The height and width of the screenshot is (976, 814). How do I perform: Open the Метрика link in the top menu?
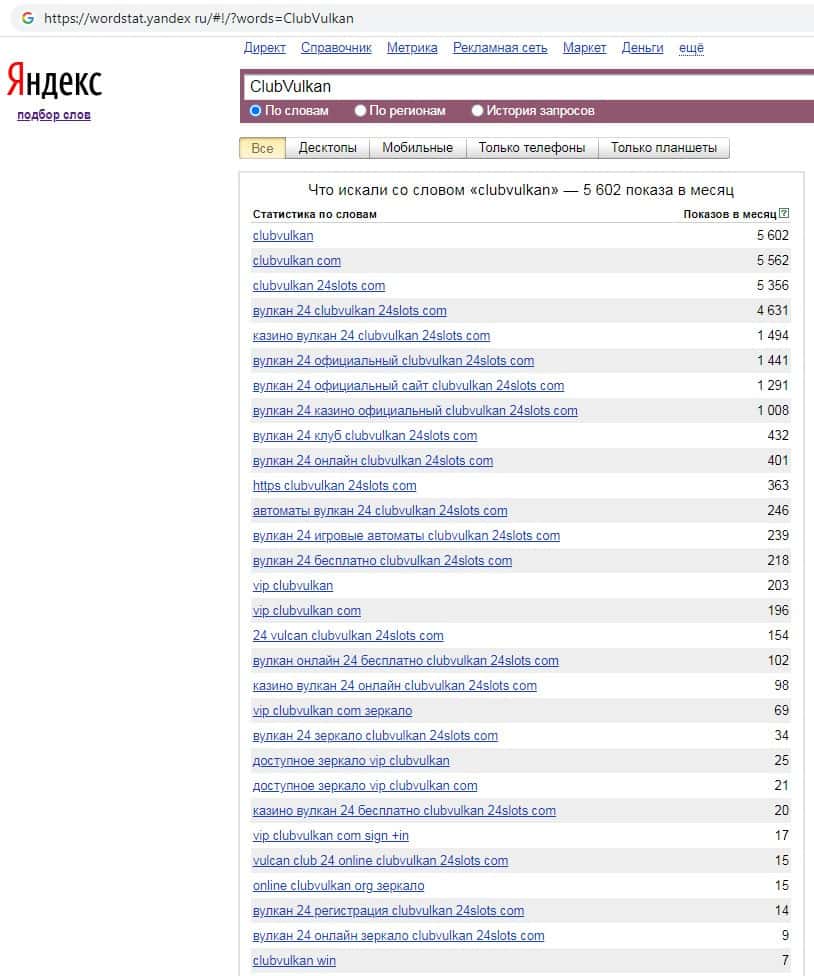tap(412, 48)
